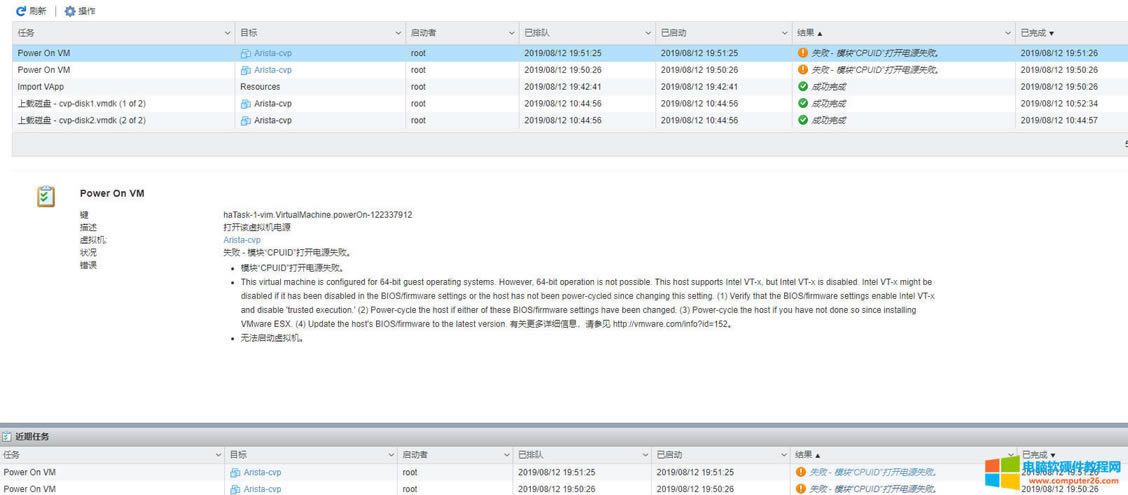Click the orange warning icon in first task row
This screenshot has height=495, width=1128.
802,53
